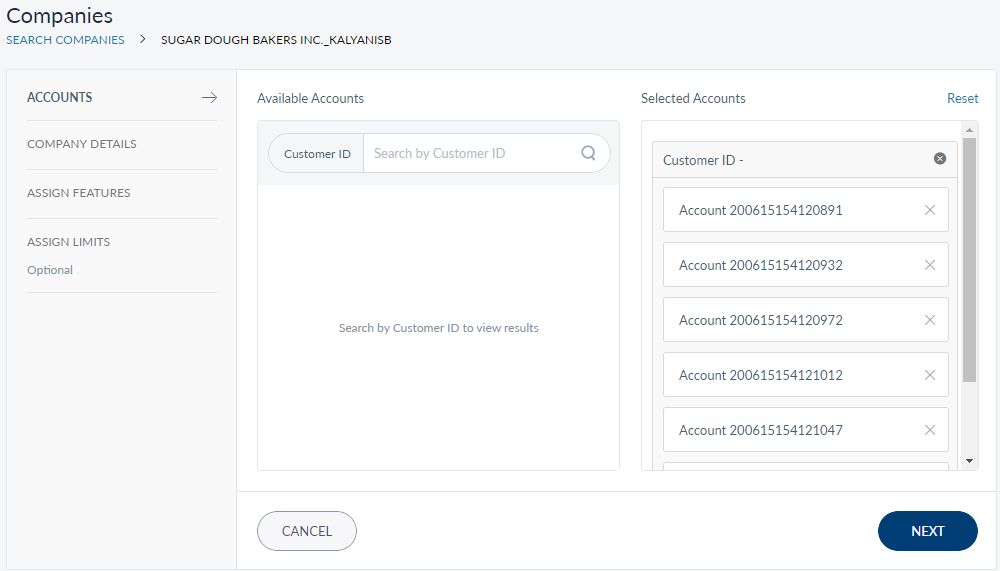The image size is (1000, 571).
Task: Open Assign Limits optional step
Action: click(69, 242)
